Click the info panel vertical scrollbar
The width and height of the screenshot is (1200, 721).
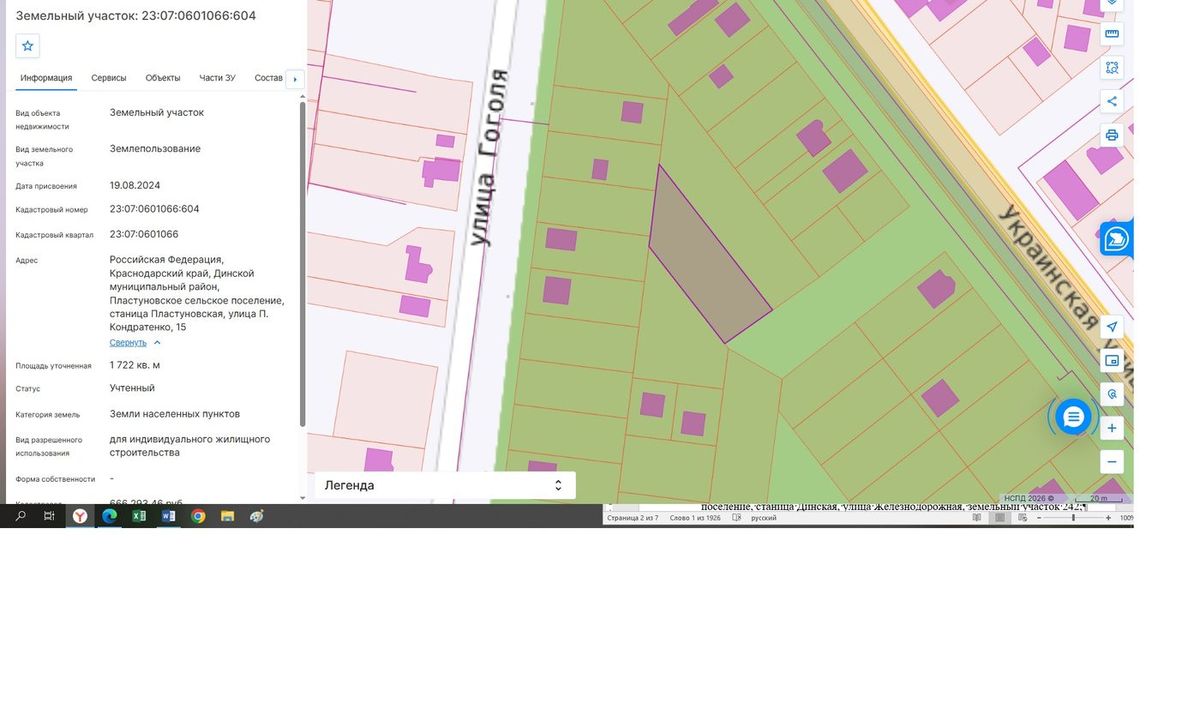click(302, 263)
